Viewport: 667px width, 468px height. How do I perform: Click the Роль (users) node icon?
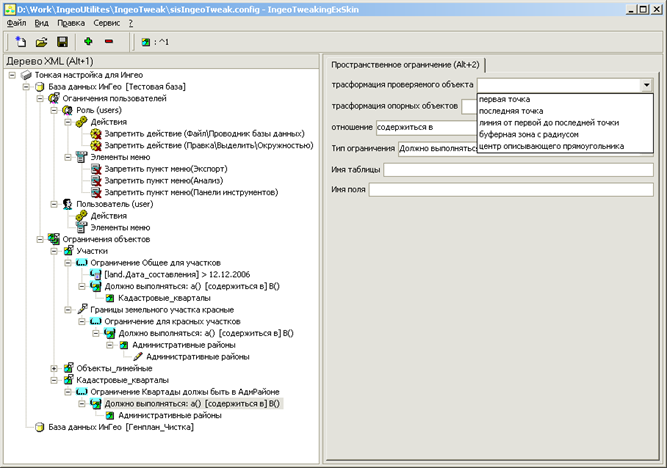[67, 110]
